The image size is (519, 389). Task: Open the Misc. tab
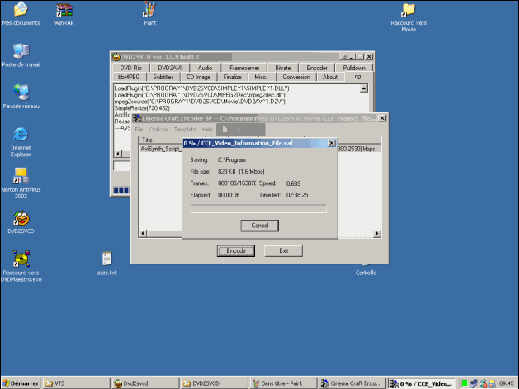tap(261, 77)
